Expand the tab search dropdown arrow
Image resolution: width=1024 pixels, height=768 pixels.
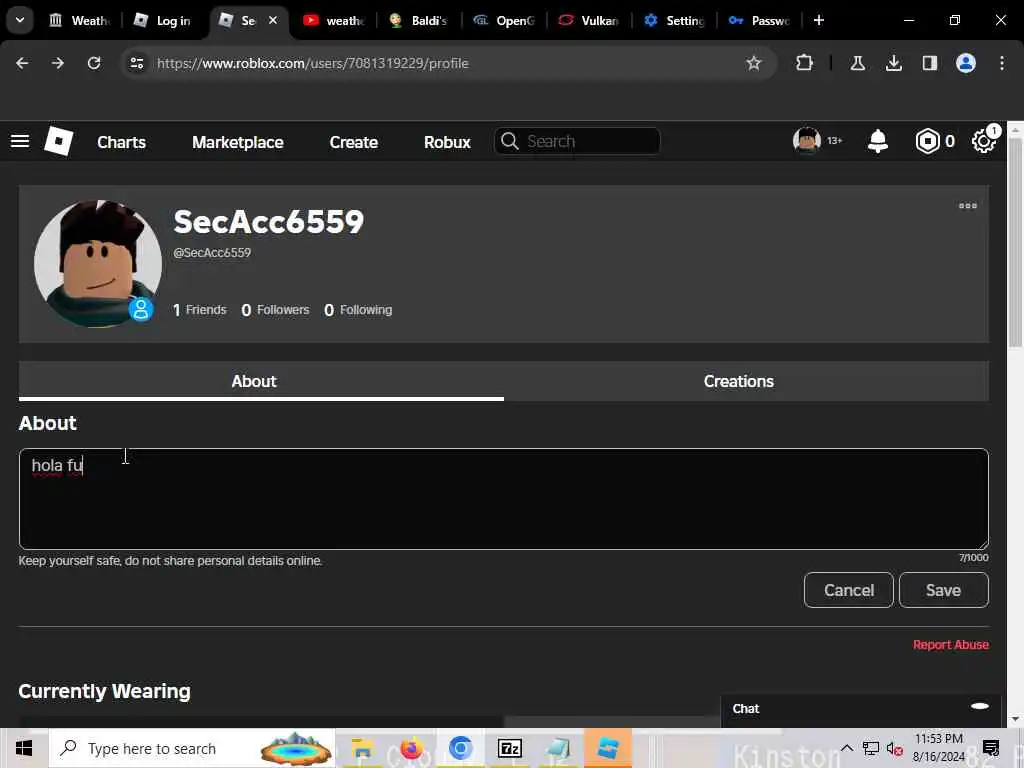(x=20, y=20)
